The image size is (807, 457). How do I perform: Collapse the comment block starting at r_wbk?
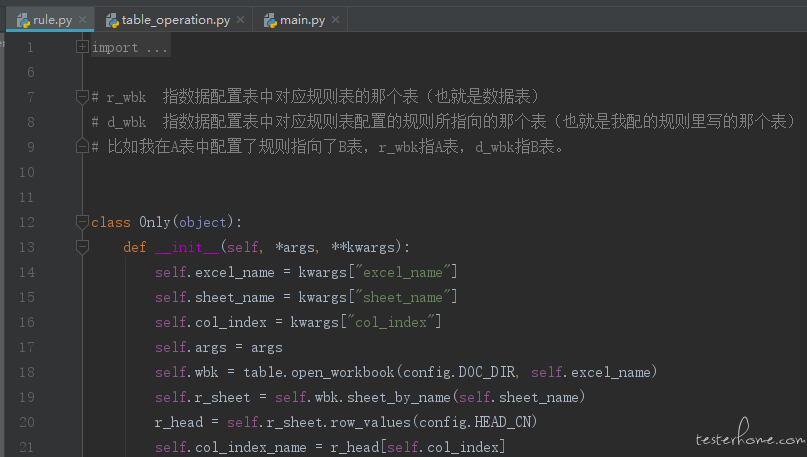(x=82, y=96)
